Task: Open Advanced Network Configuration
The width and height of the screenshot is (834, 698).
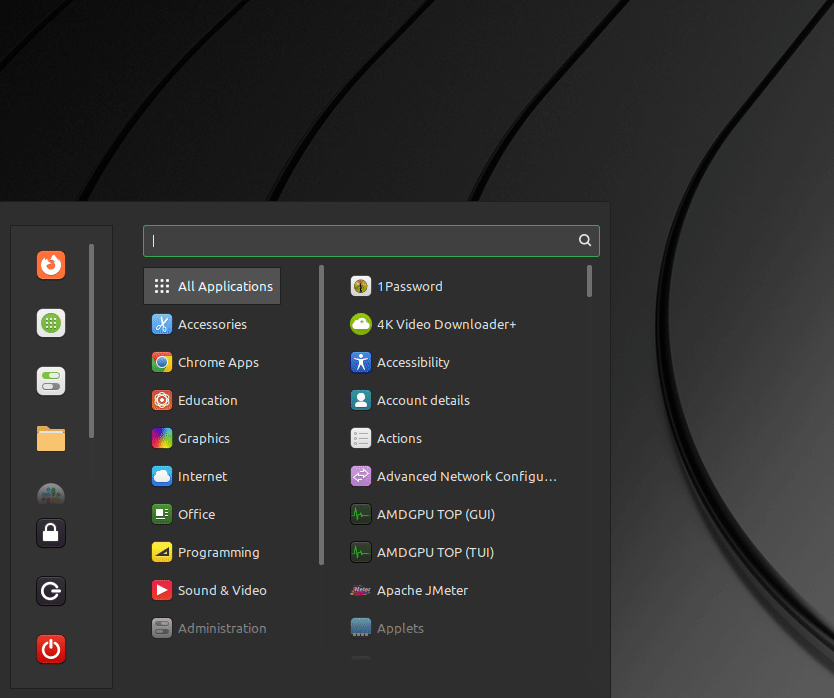Action: (466, 477)
